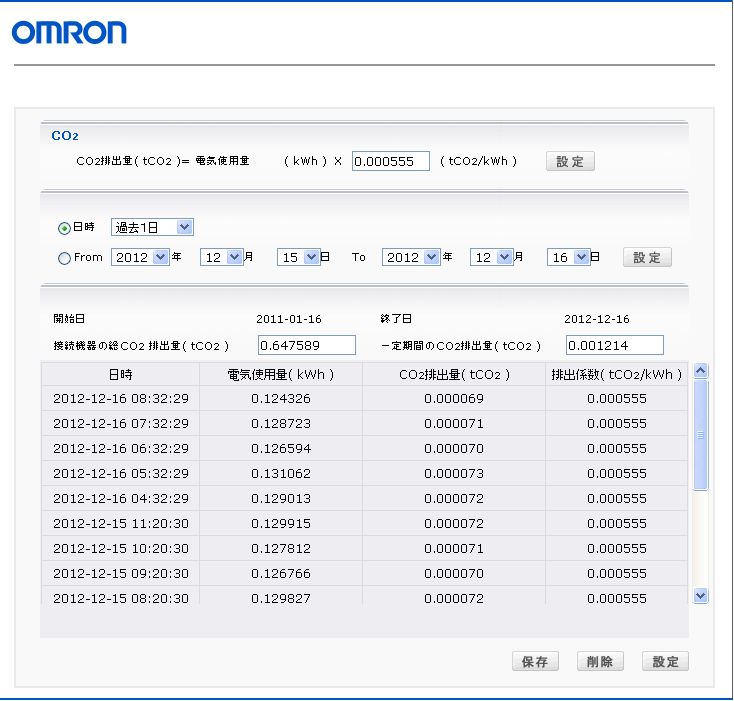The height and width of the screenshot is (701, 734).
Task: Open the From month dropdown
Action: [222, 257]
